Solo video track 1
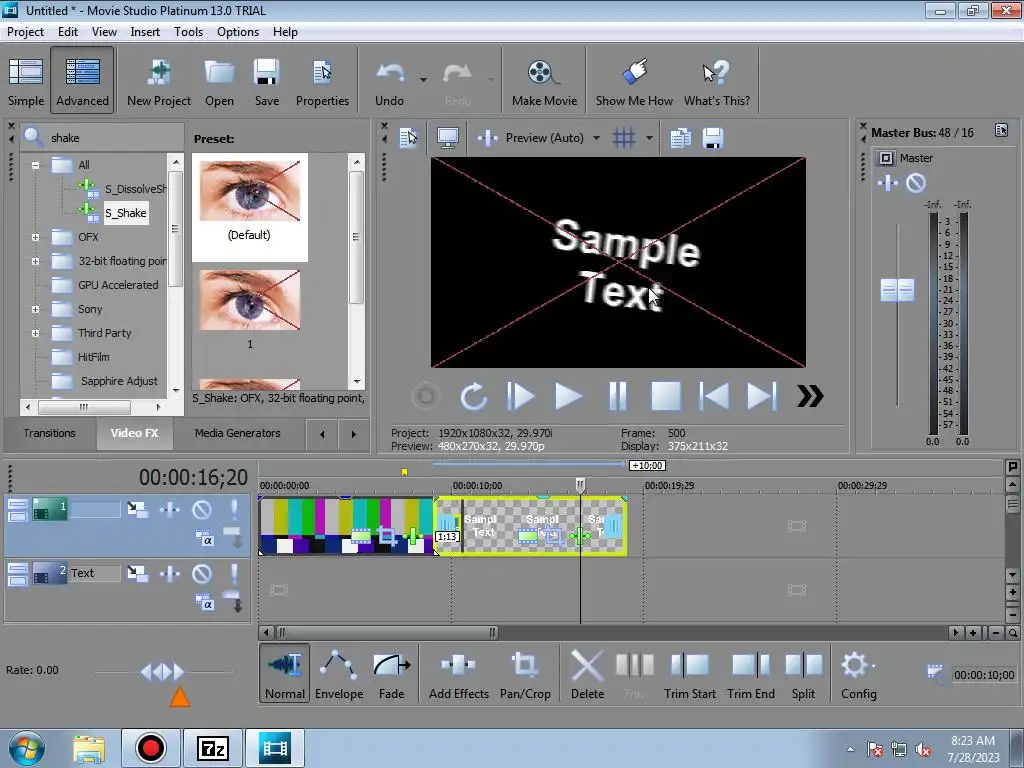This screenshot has width=1024, height=768. (x=234, y=509)
